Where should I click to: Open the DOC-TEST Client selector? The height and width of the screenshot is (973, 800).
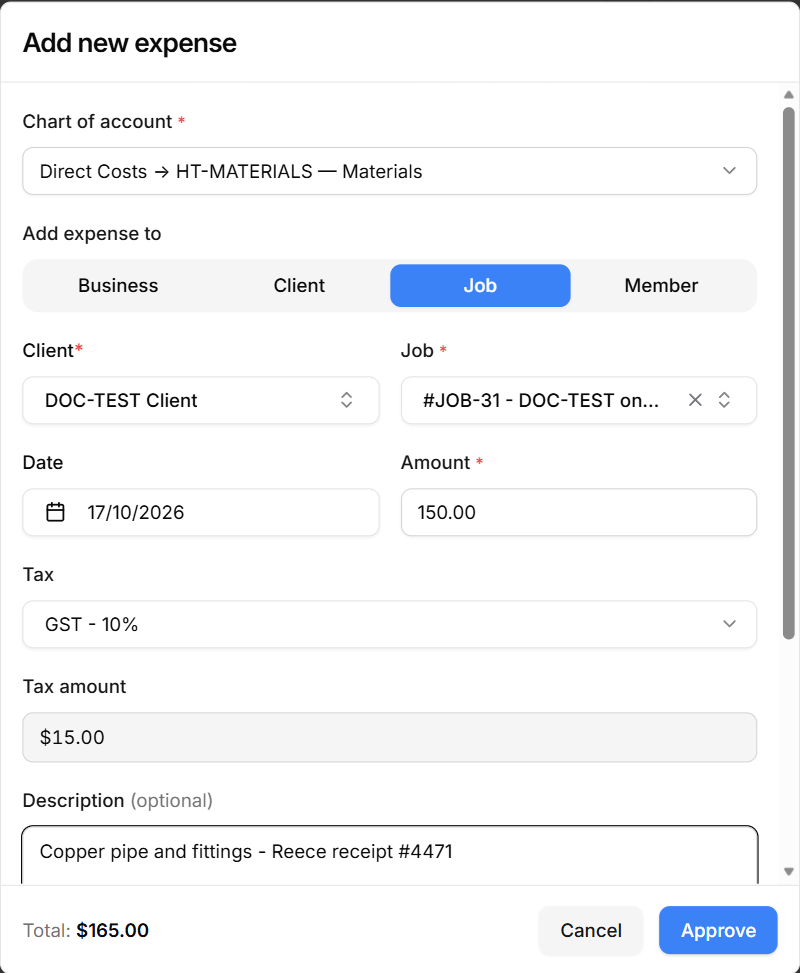click(x=200, y=400)
